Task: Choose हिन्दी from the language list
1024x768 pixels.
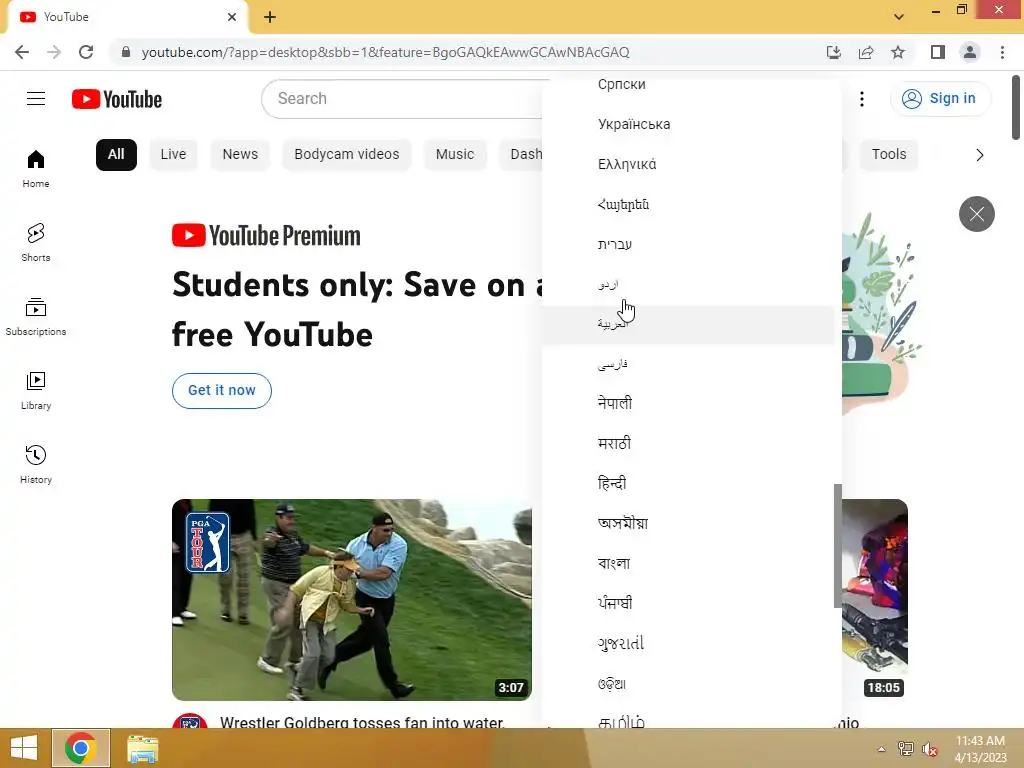Action: [x=688, y=484]
